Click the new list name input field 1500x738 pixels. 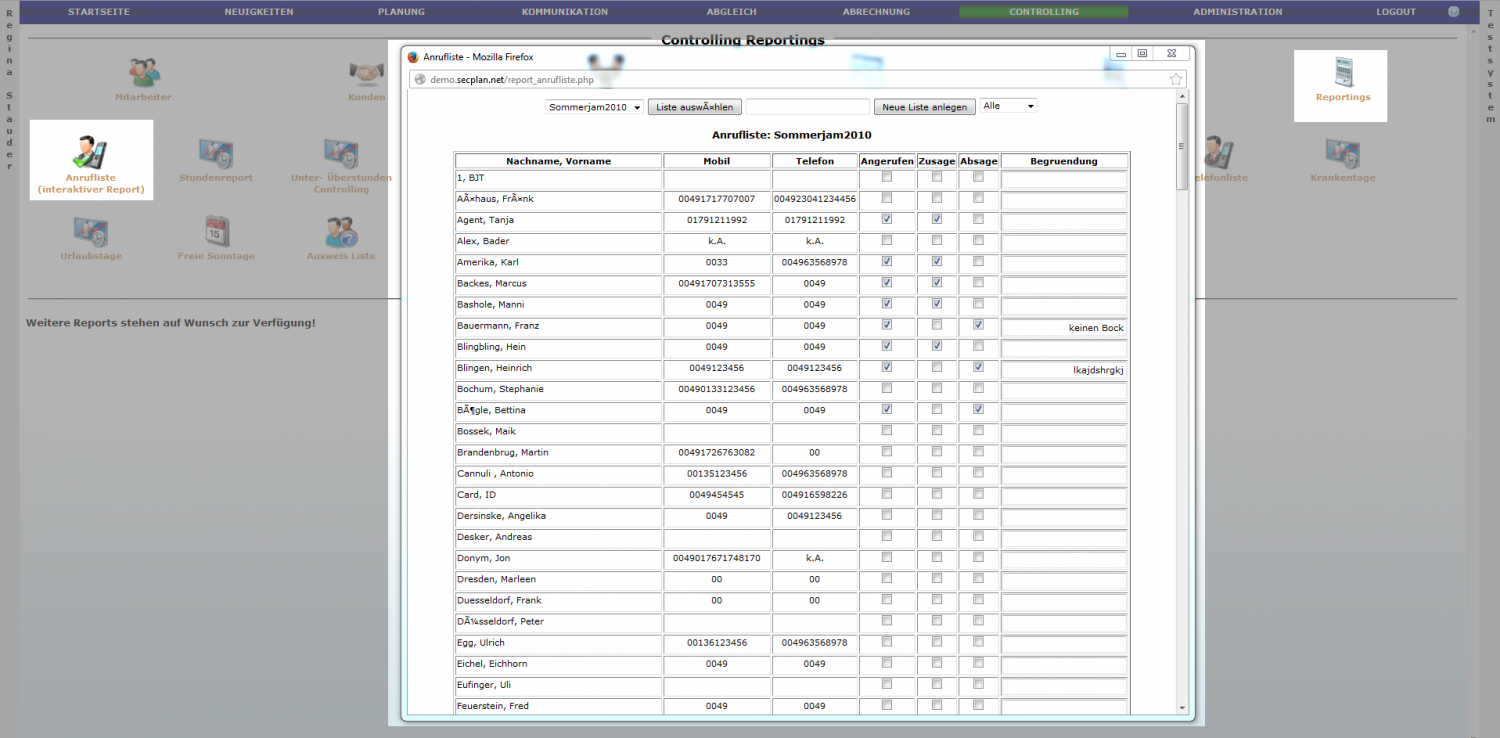coord(808,107)
